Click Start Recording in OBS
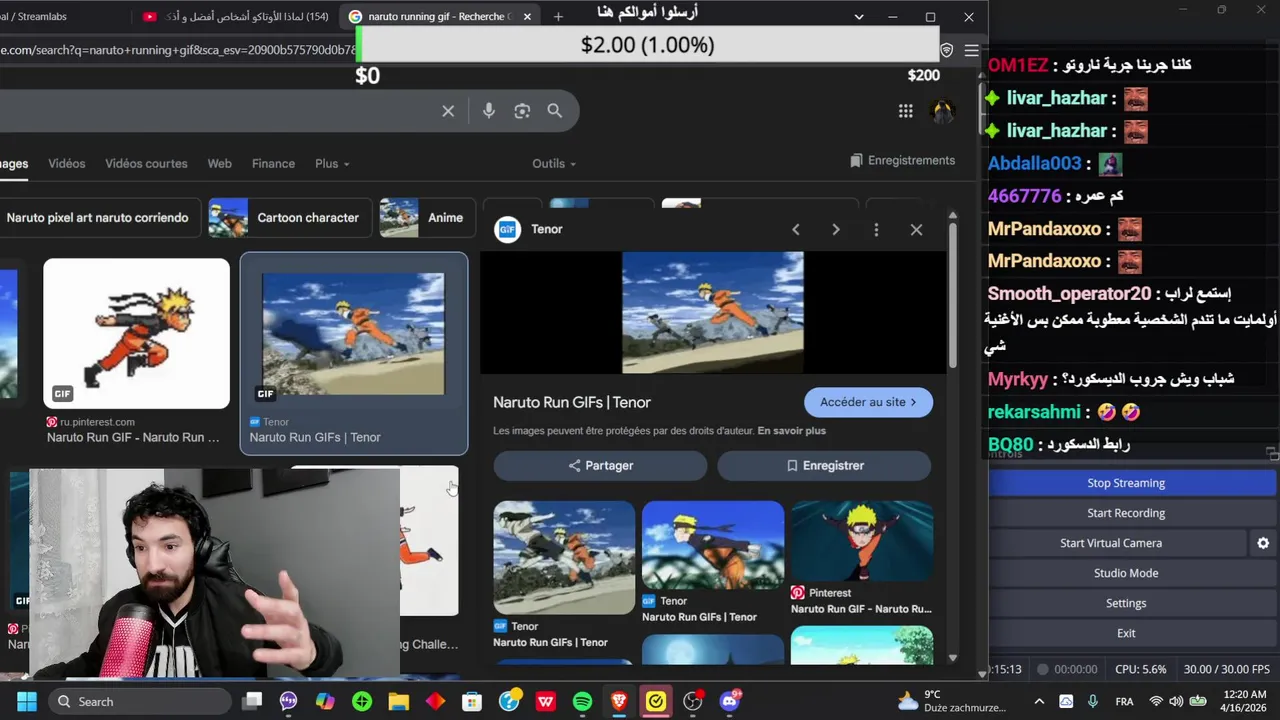Viewport: 1280px width, 720px height. [x=1126, y=513]
